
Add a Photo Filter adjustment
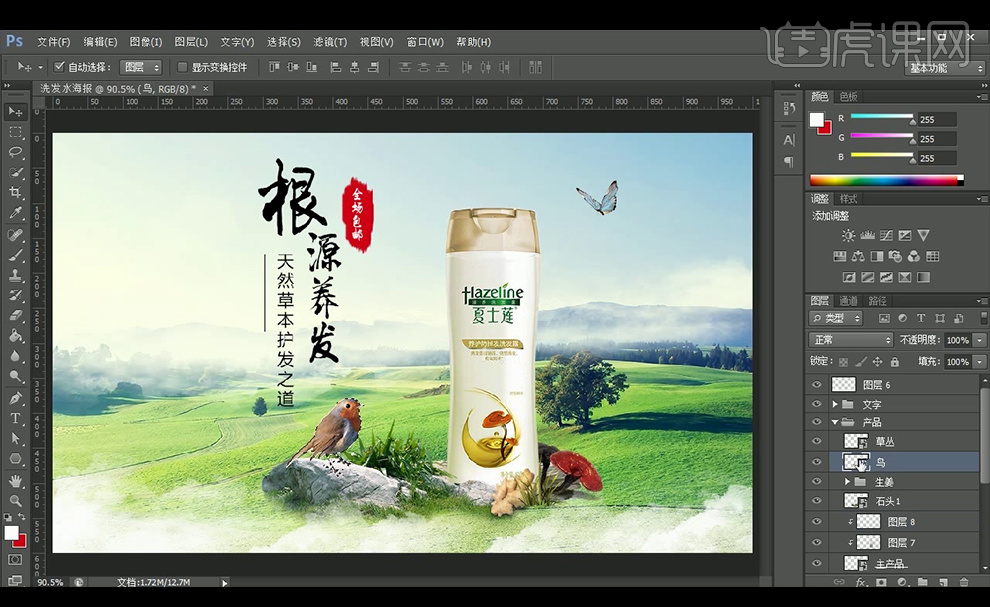[x=895, y=256]
